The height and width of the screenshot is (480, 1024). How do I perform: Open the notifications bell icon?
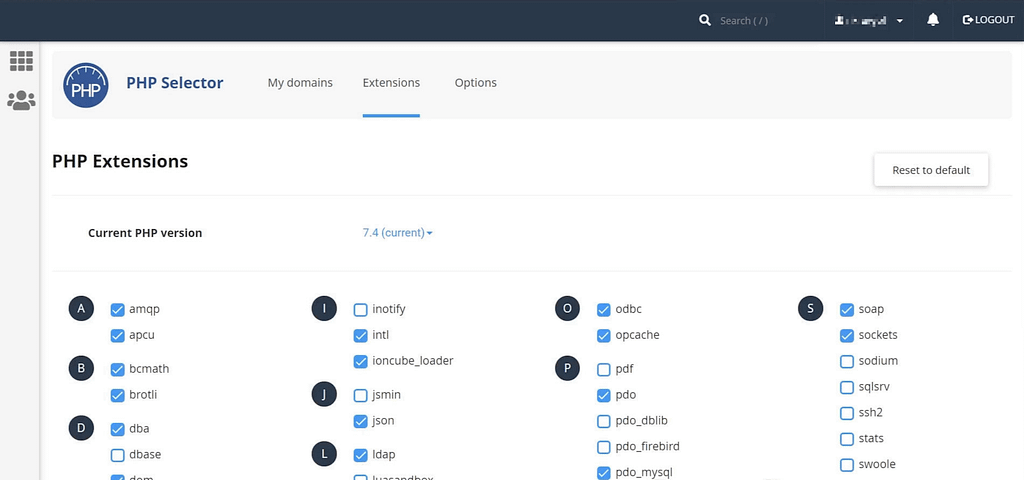933,20
